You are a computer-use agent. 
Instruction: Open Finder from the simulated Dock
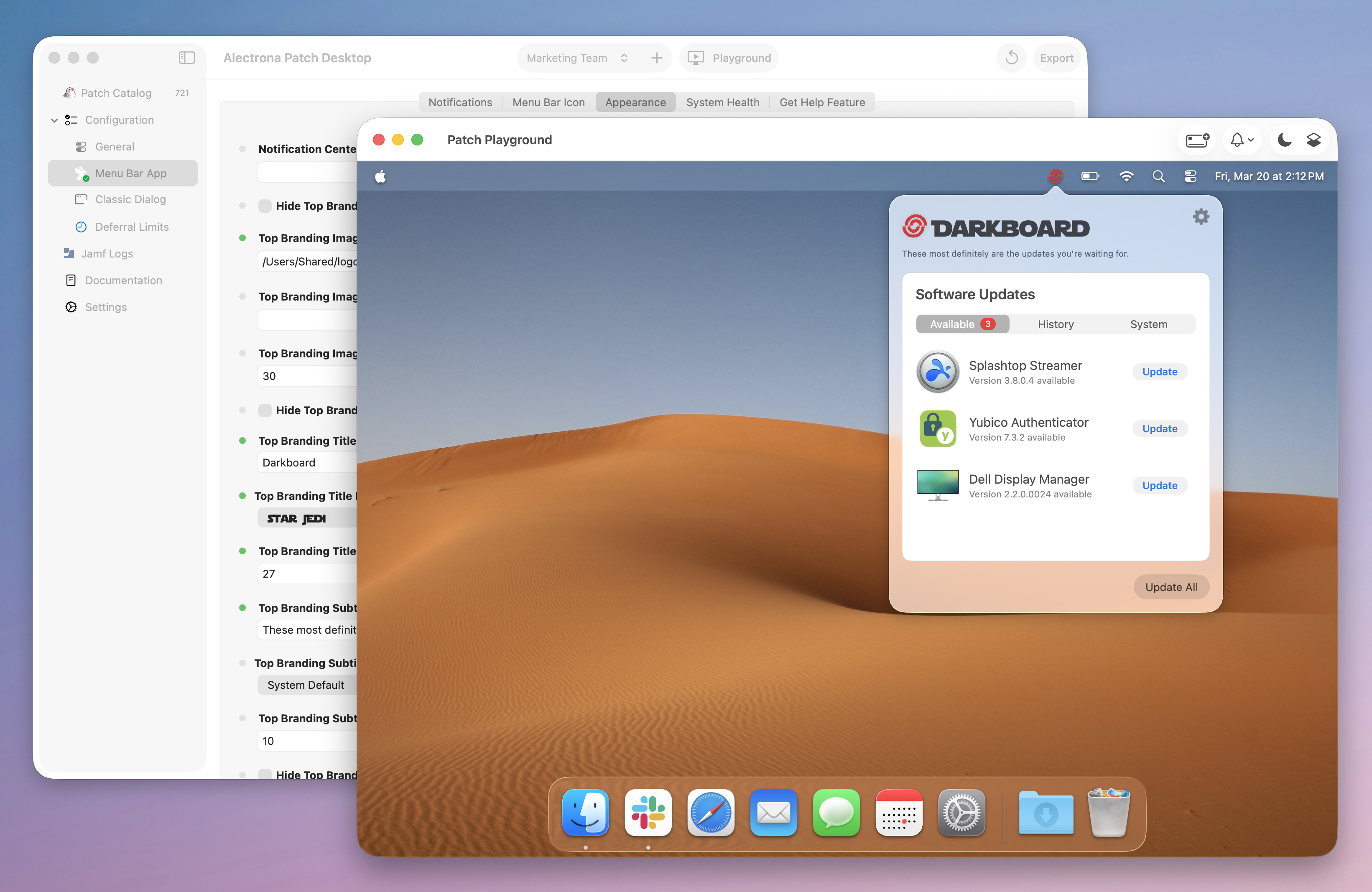pos(585,813)
